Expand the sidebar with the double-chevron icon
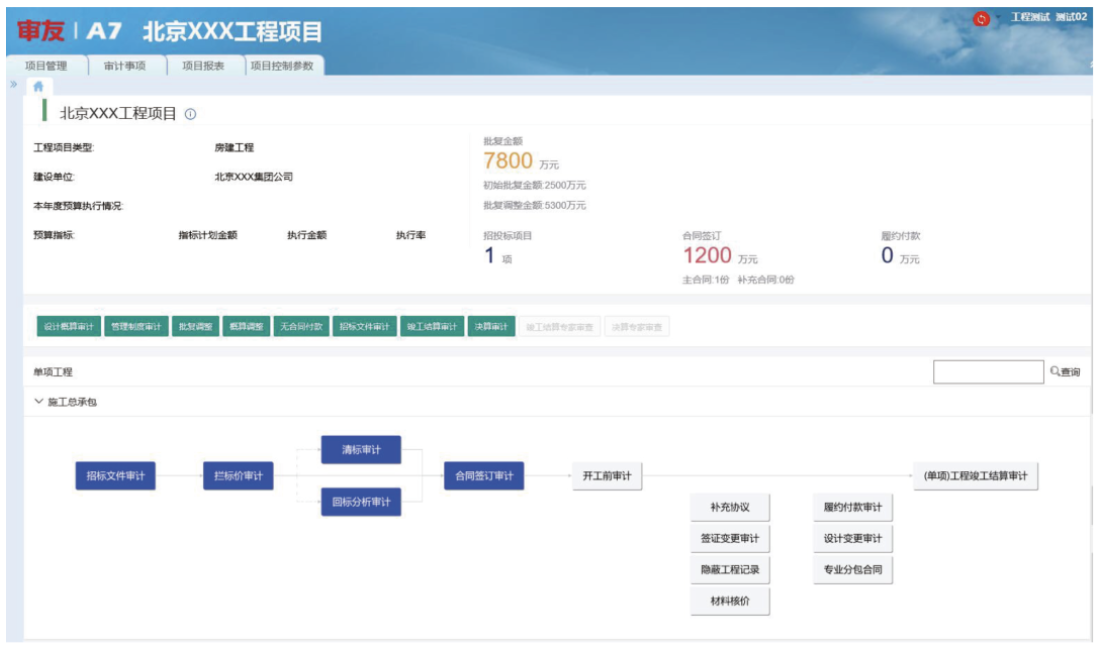The height and width of the screenshot is (650, 1098). (x=13, y=84)
